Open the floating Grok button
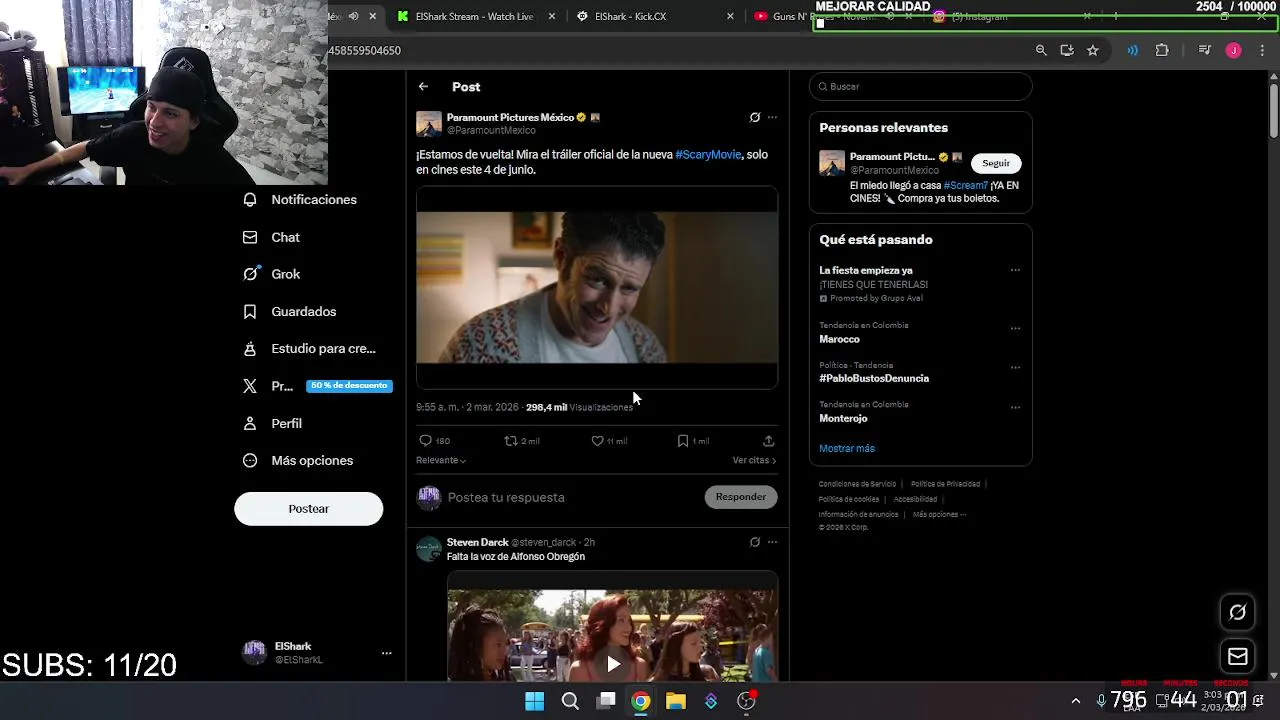The height and width of the screenshot is (720, 1280). pos(1237,612)
